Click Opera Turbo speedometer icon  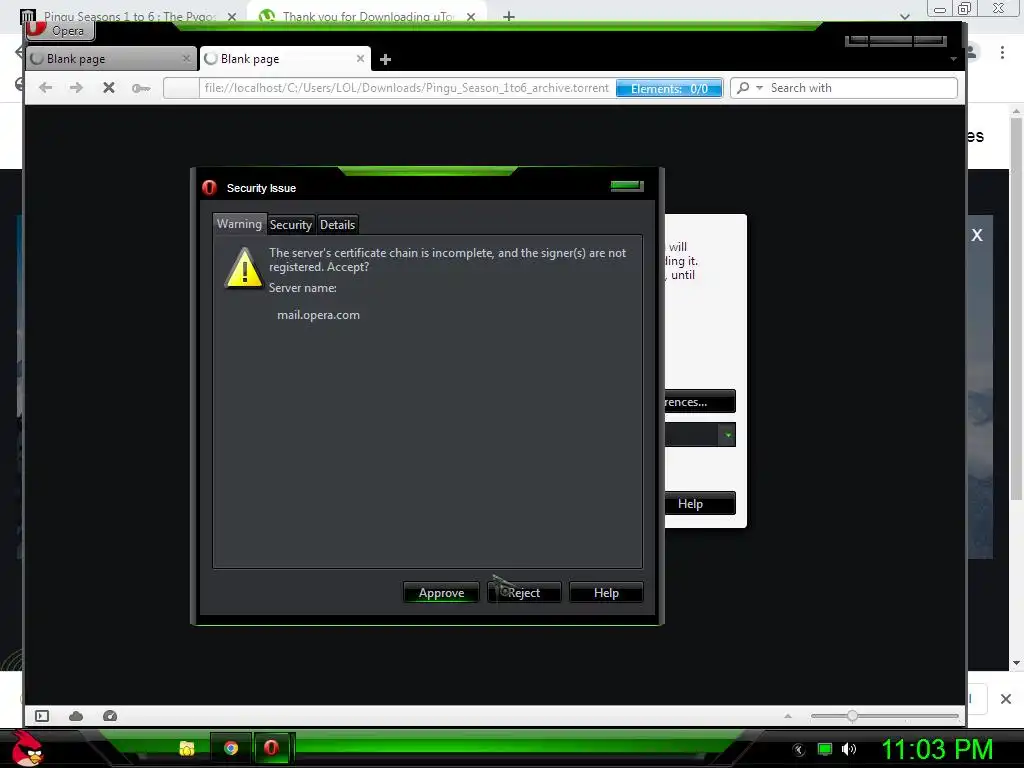pos(110,716)
